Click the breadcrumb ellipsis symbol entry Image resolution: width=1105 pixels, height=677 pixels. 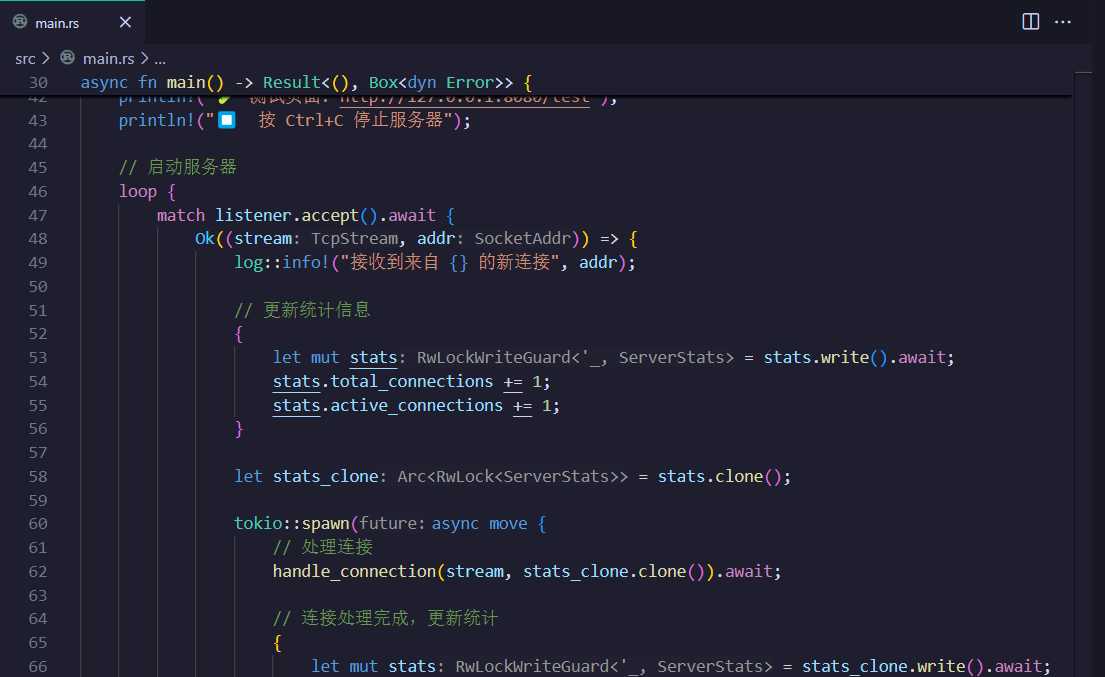coord(160,59)
